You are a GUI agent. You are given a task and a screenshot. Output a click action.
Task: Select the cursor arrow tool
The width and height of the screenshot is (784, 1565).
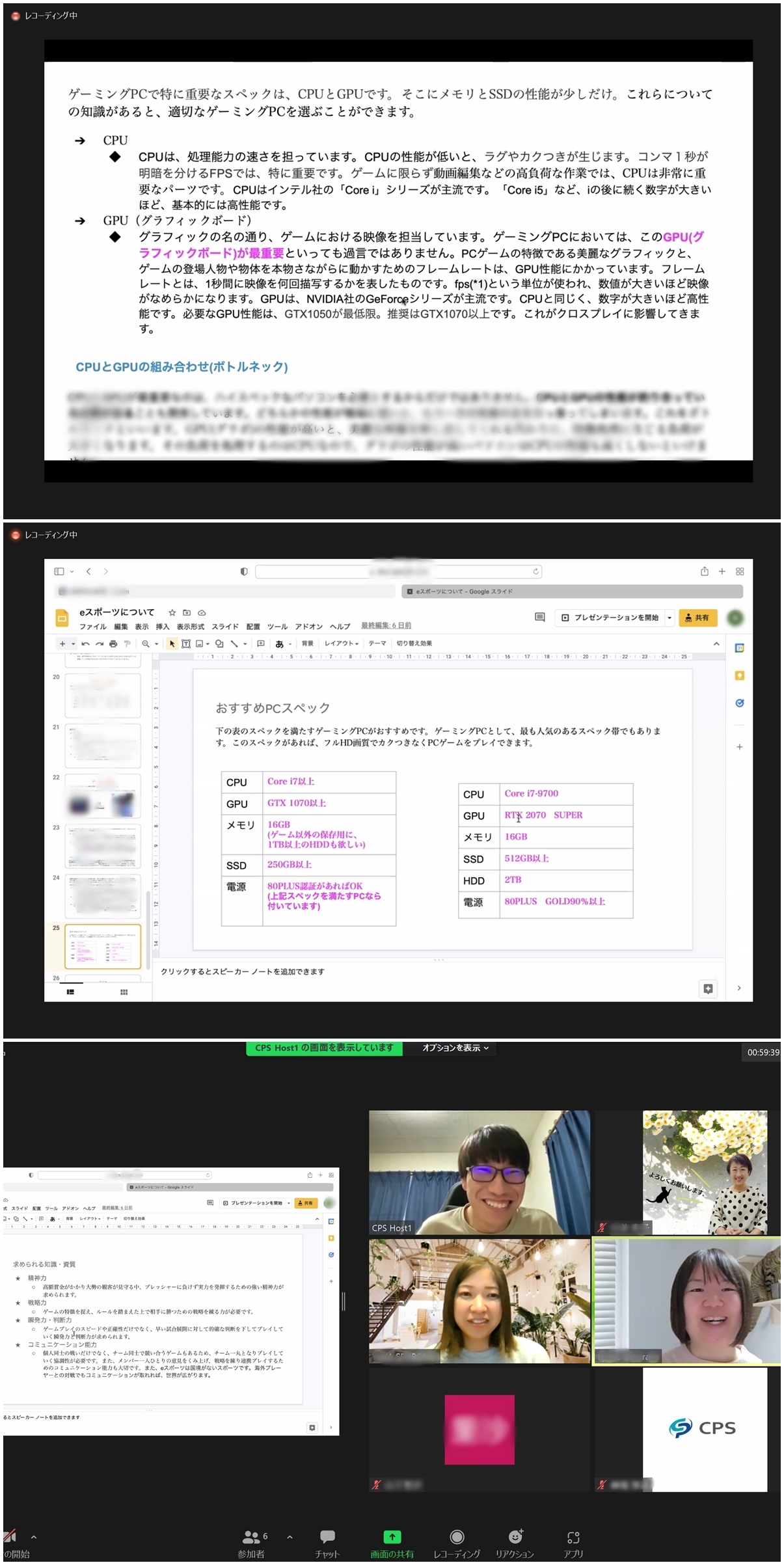tap(172, 644)
